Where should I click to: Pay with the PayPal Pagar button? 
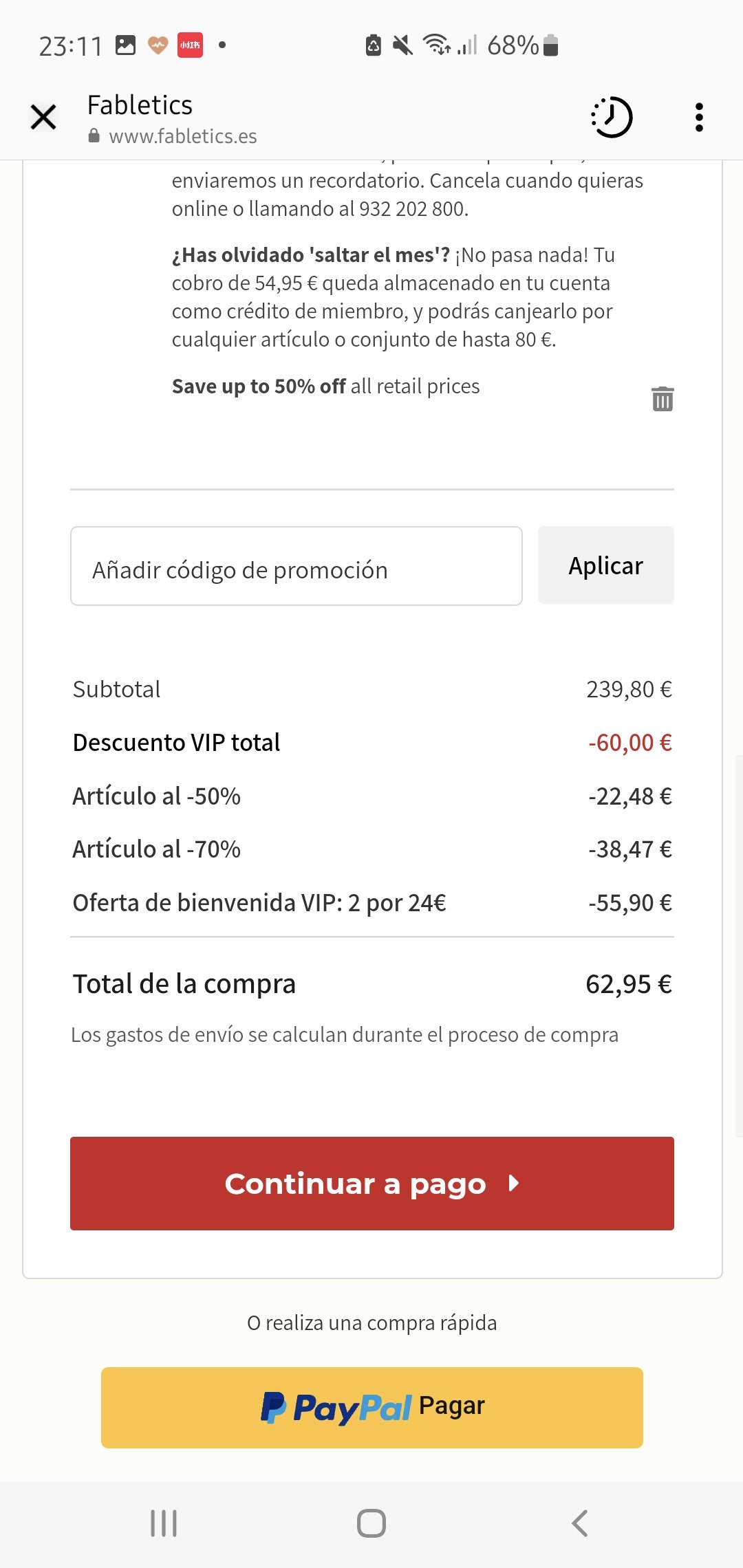click(372, 1408)
